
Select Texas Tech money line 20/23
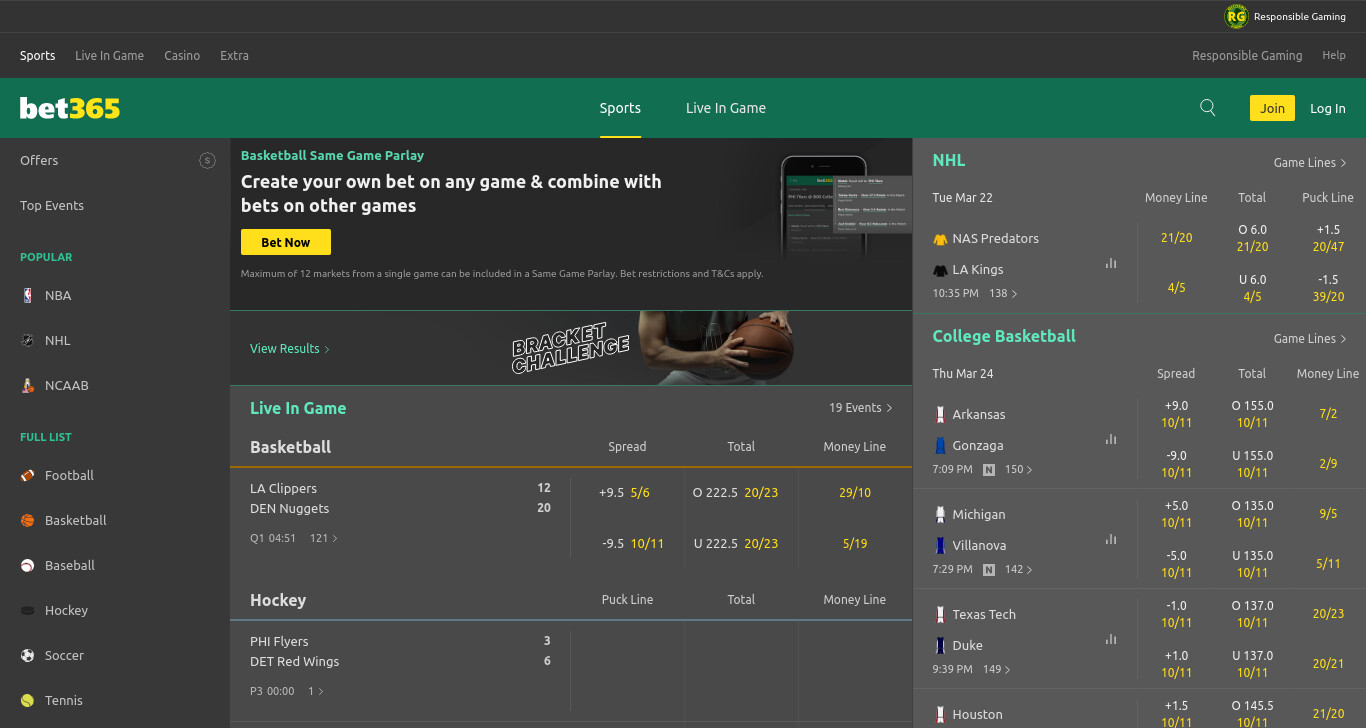point(1328,614)
